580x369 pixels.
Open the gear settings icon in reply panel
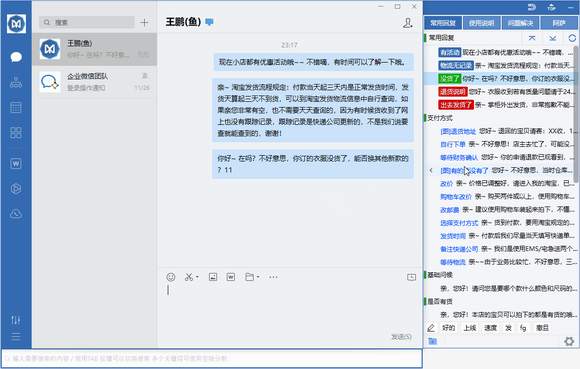click(x=569, y=341)
